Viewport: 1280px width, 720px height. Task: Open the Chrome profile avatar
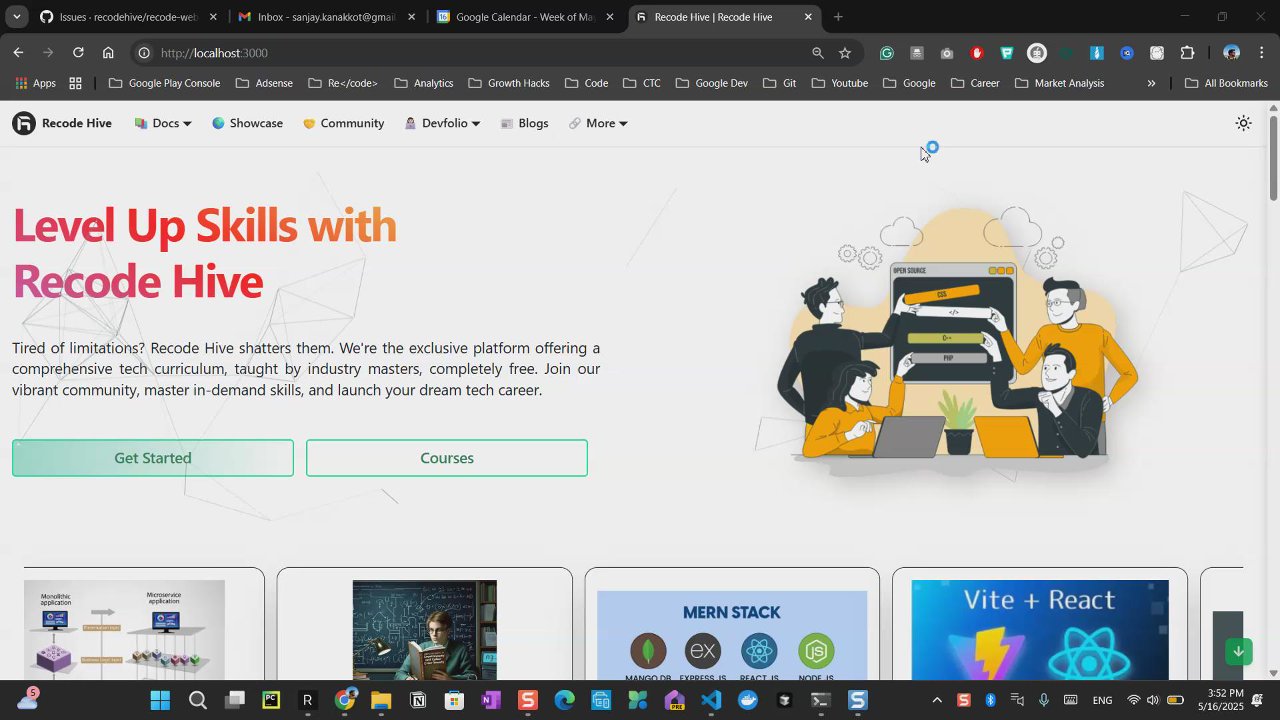(x=1232, y=53)
